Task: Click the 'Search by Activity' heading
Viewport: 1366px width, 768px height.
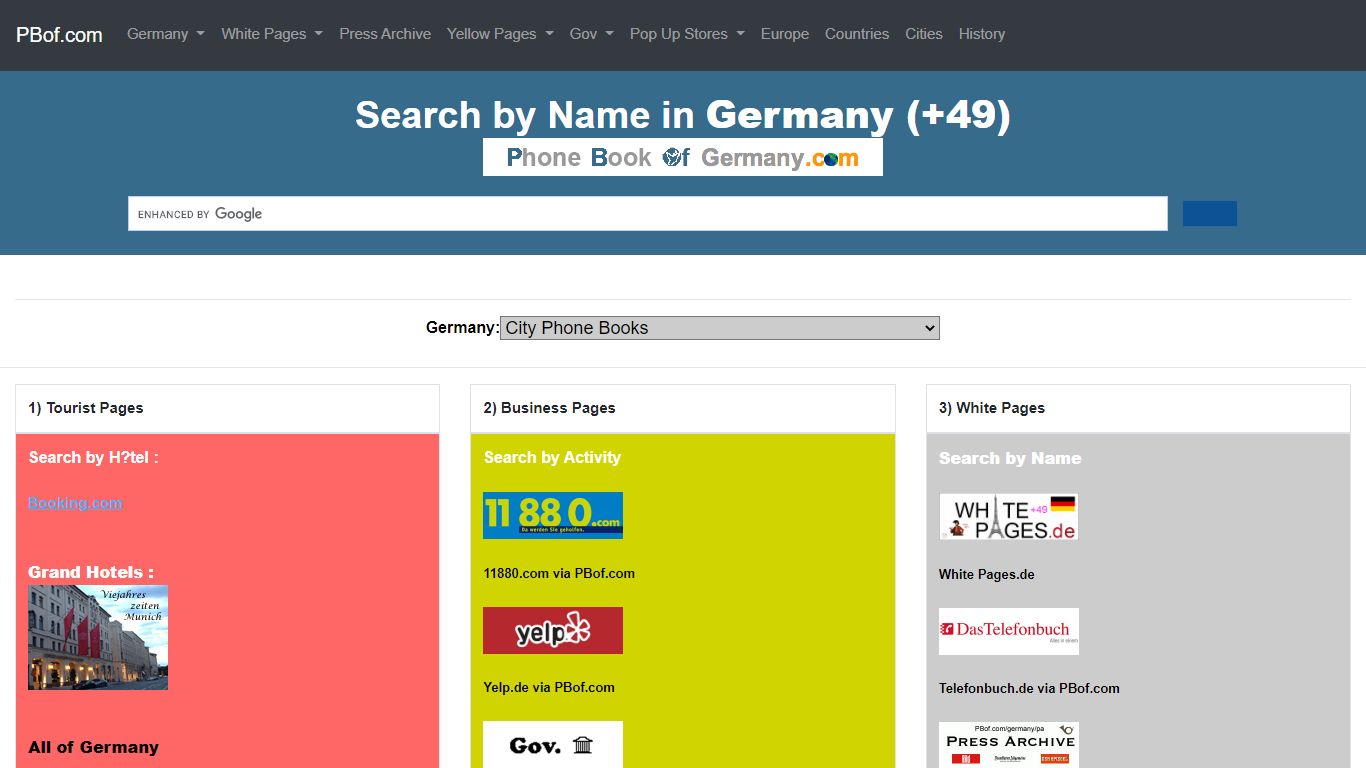Action: pos(552,457)
